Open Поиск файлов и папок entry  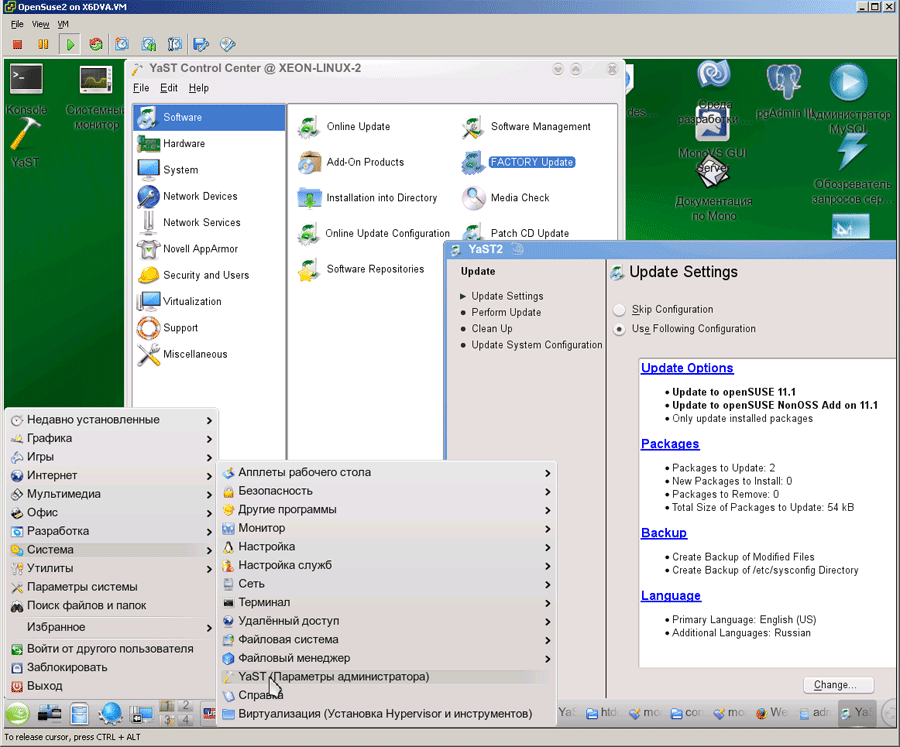[112, 606]
